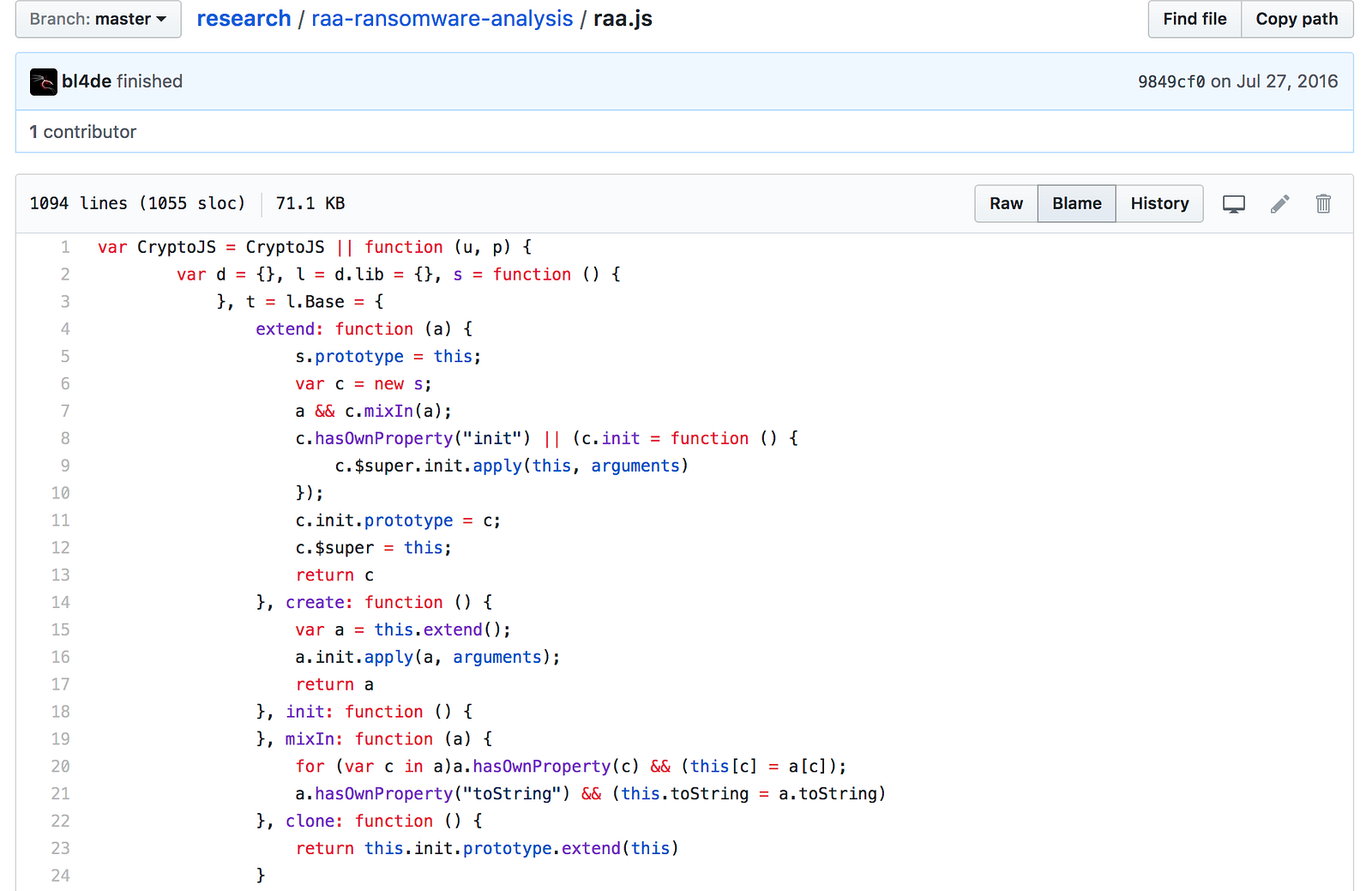View file History
1372x891 pixels.
tap(1159, 204)
